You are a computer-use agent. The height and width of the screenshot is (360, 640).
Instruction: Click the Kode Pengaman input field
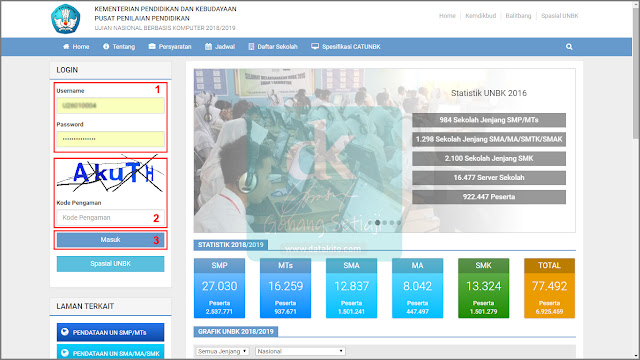click(111, 218)
